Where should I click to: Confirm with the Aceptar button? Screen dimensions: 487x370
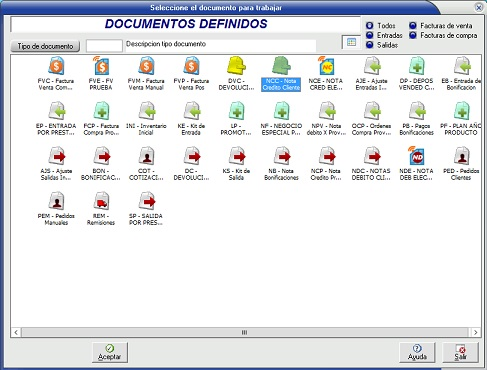[110, 353]
